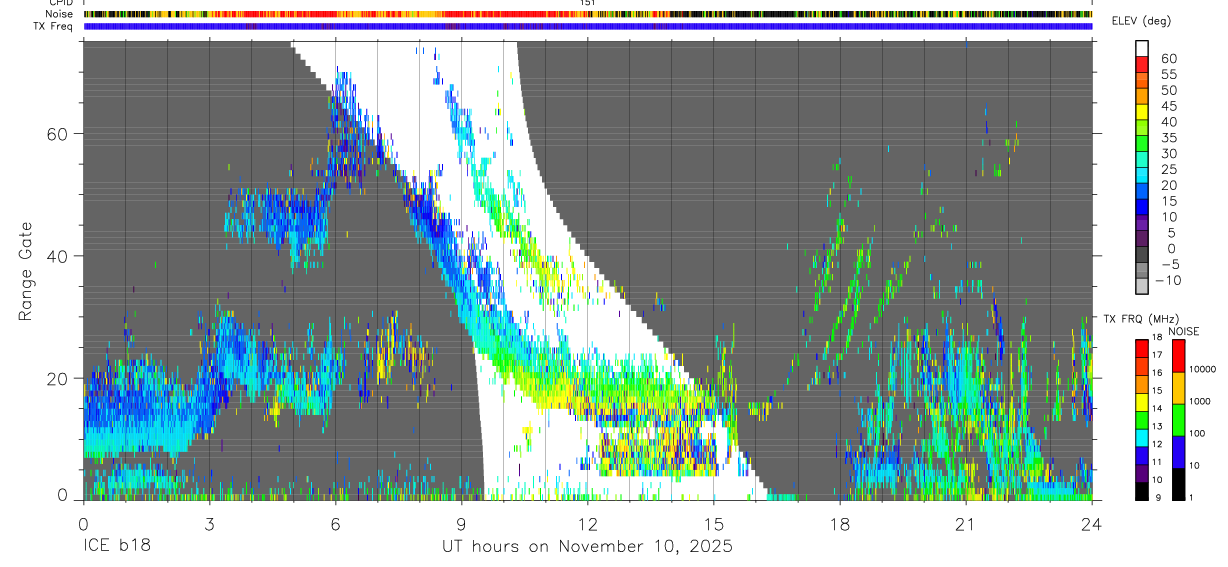Click the '1000' value on the NOISE scale
This screenshot has height=567, width=1228.
pos(1200,401)
